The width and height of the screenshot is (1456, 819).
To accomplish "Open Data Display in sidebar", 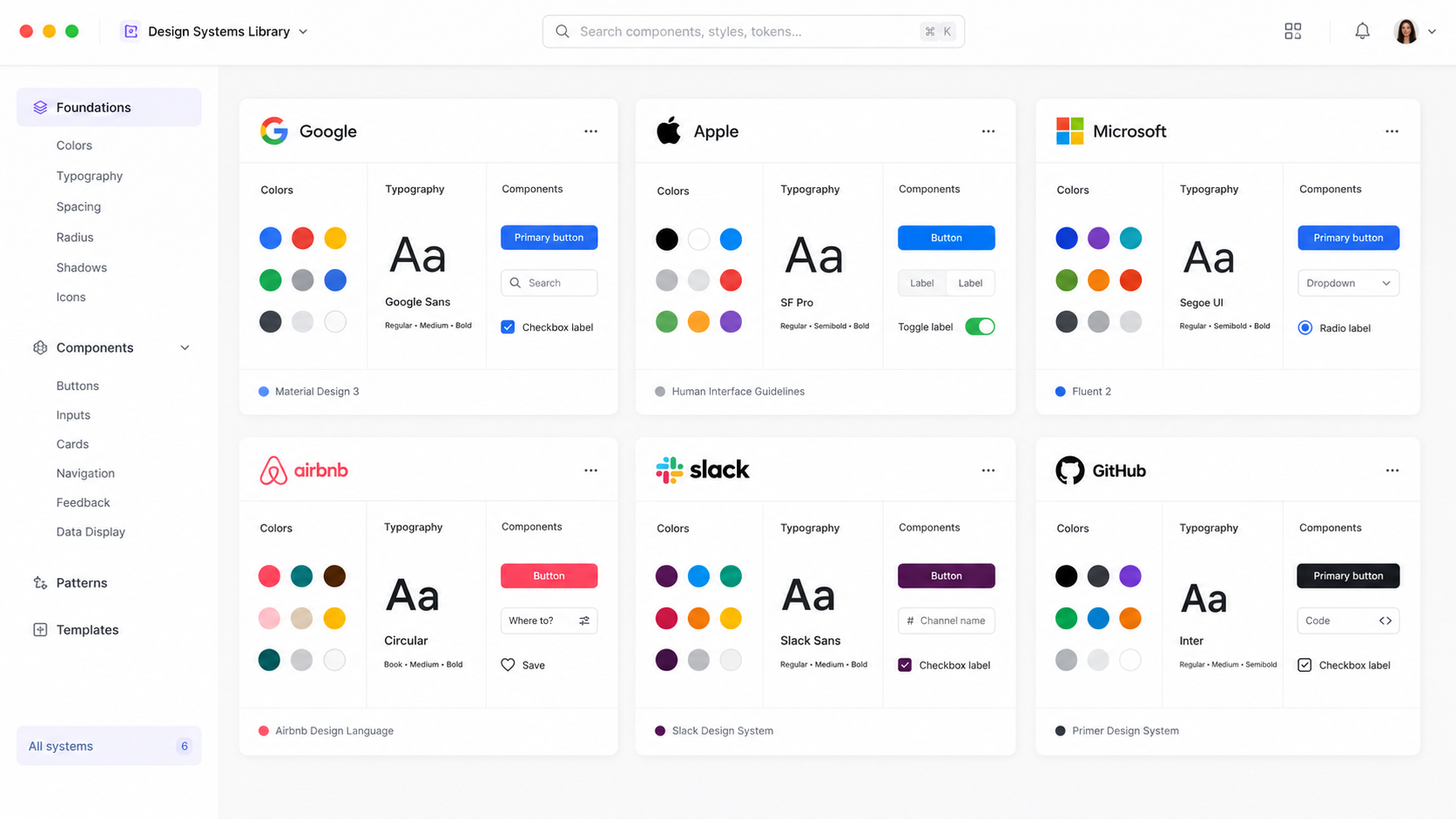I will (x=91, y=532).
